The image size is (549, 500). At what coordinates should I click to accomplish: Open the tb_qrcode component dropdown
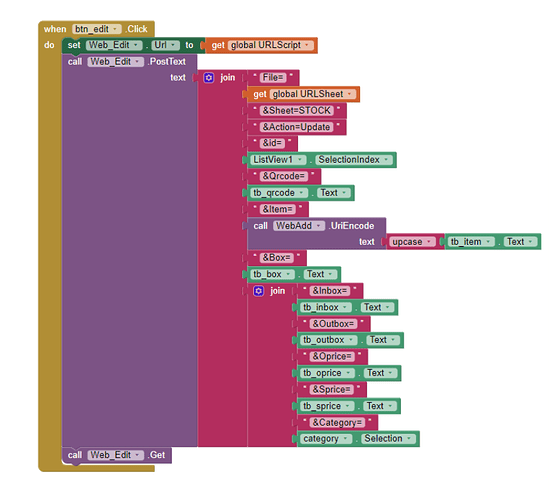[279, 193]
